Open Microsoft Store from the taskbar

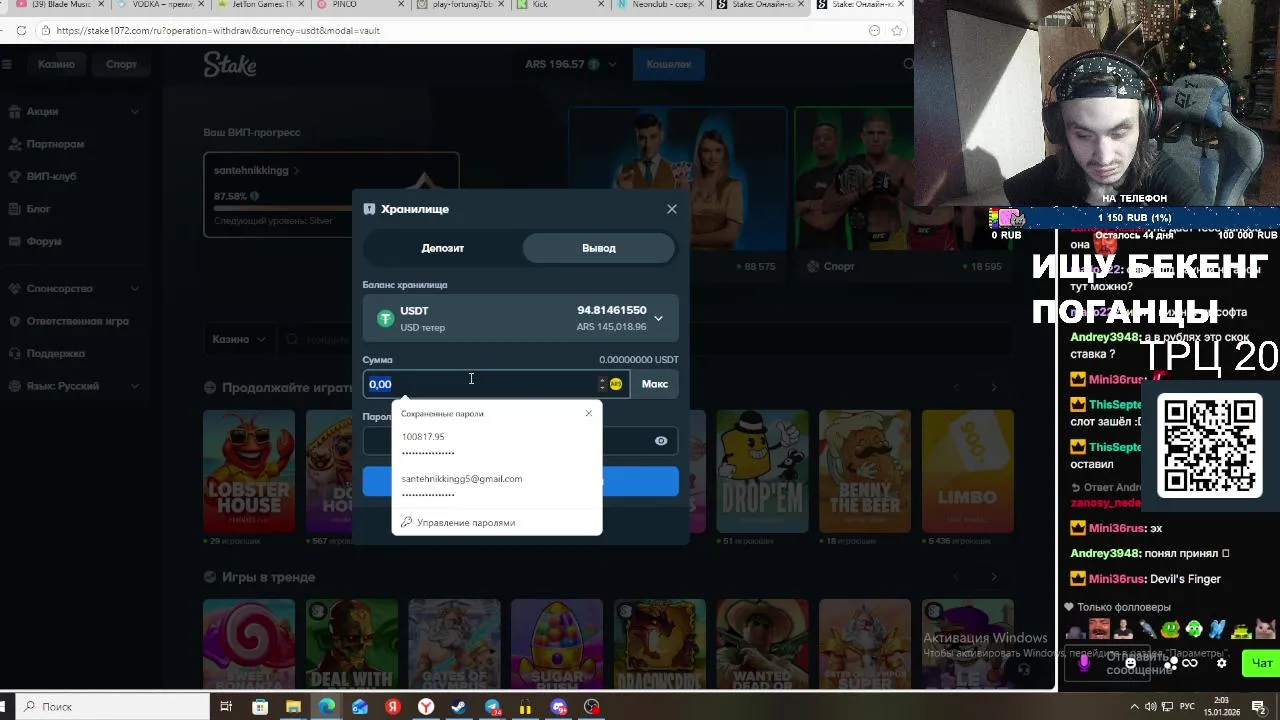tap(260, 707)
